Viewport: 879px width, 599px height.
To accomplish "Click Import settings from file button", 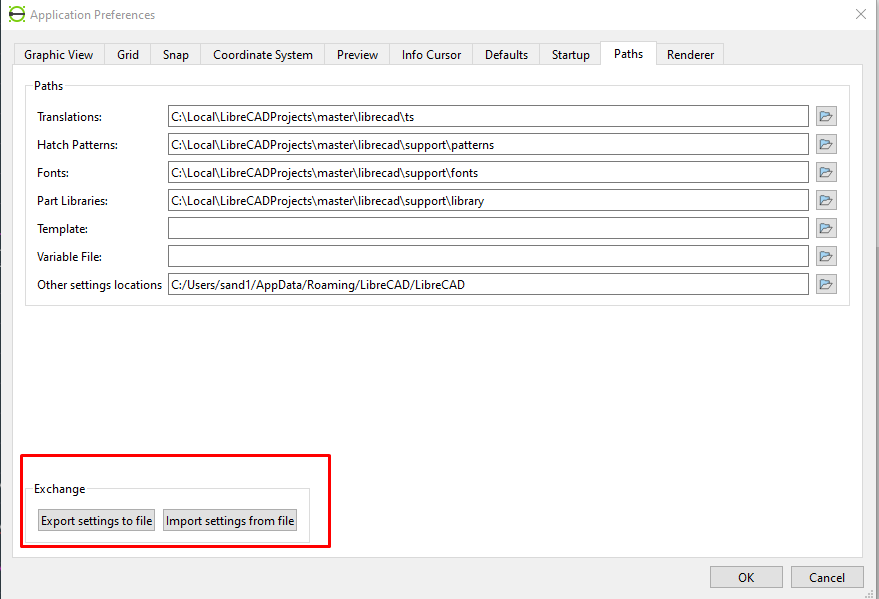I will pyautogui.click(x=230, y=521).
